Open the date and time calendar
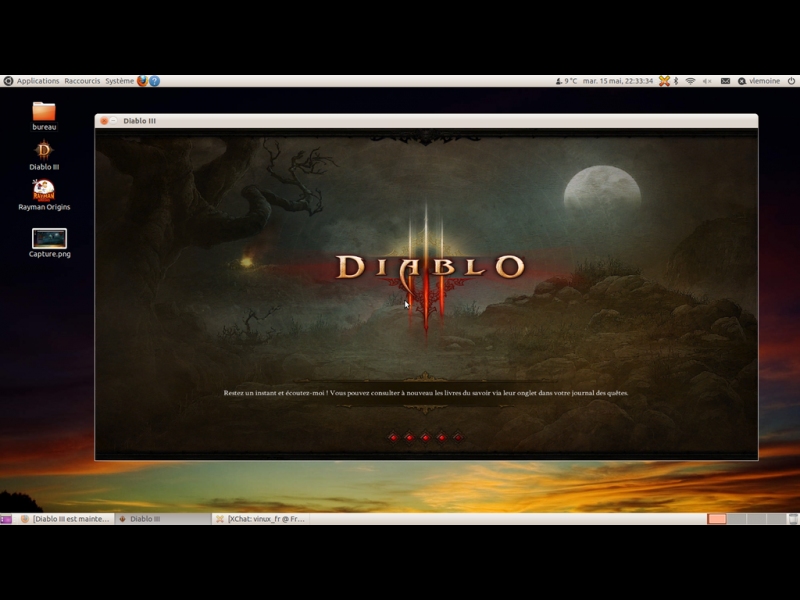The width and height of the screenshot is (800, 600). tap(617, 81)
